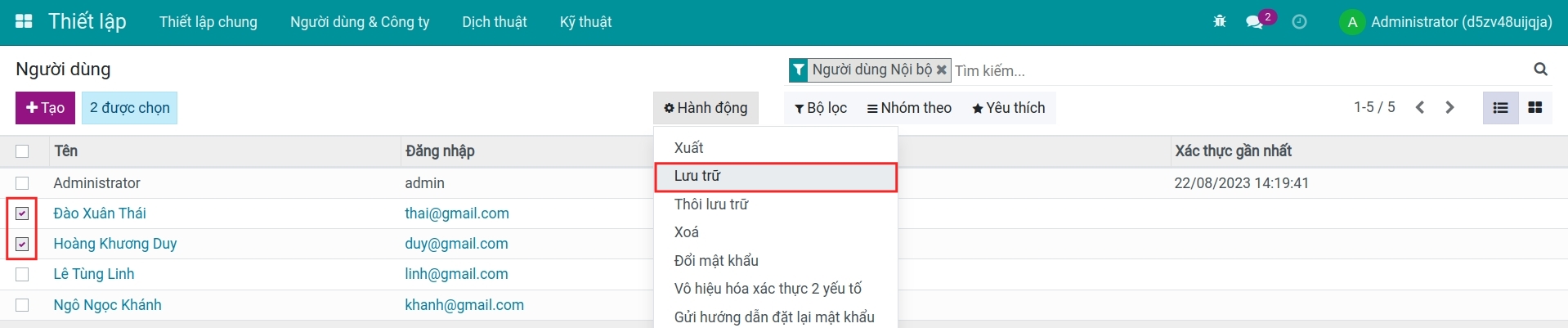The width and height of the screenshot is (1568, 328).
Task: Open the apps grid home menu
Action: point(24,22)
